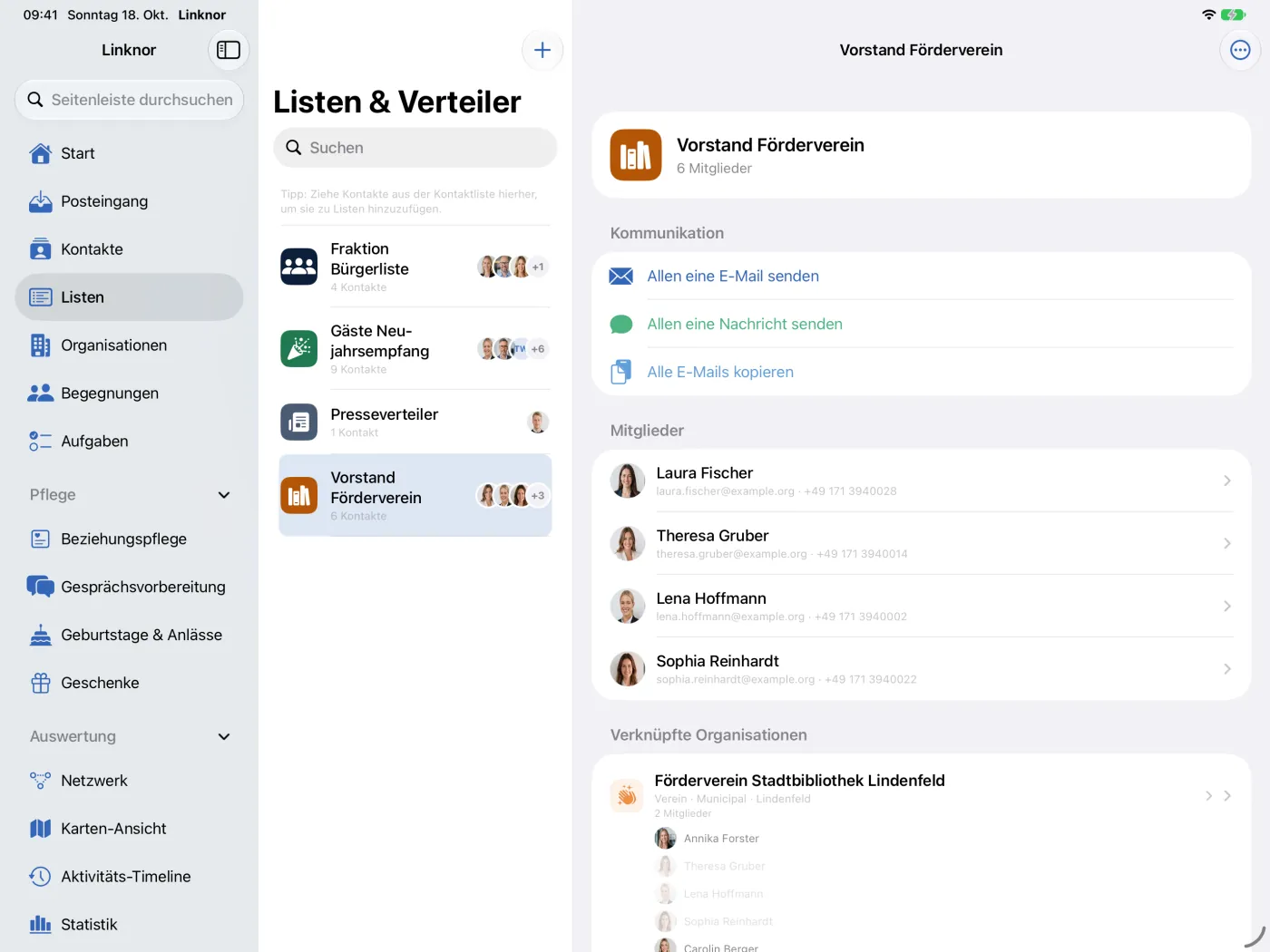
Task: Focus the Seitenleiste durchsuchen search field
Action: coord(129,100)
